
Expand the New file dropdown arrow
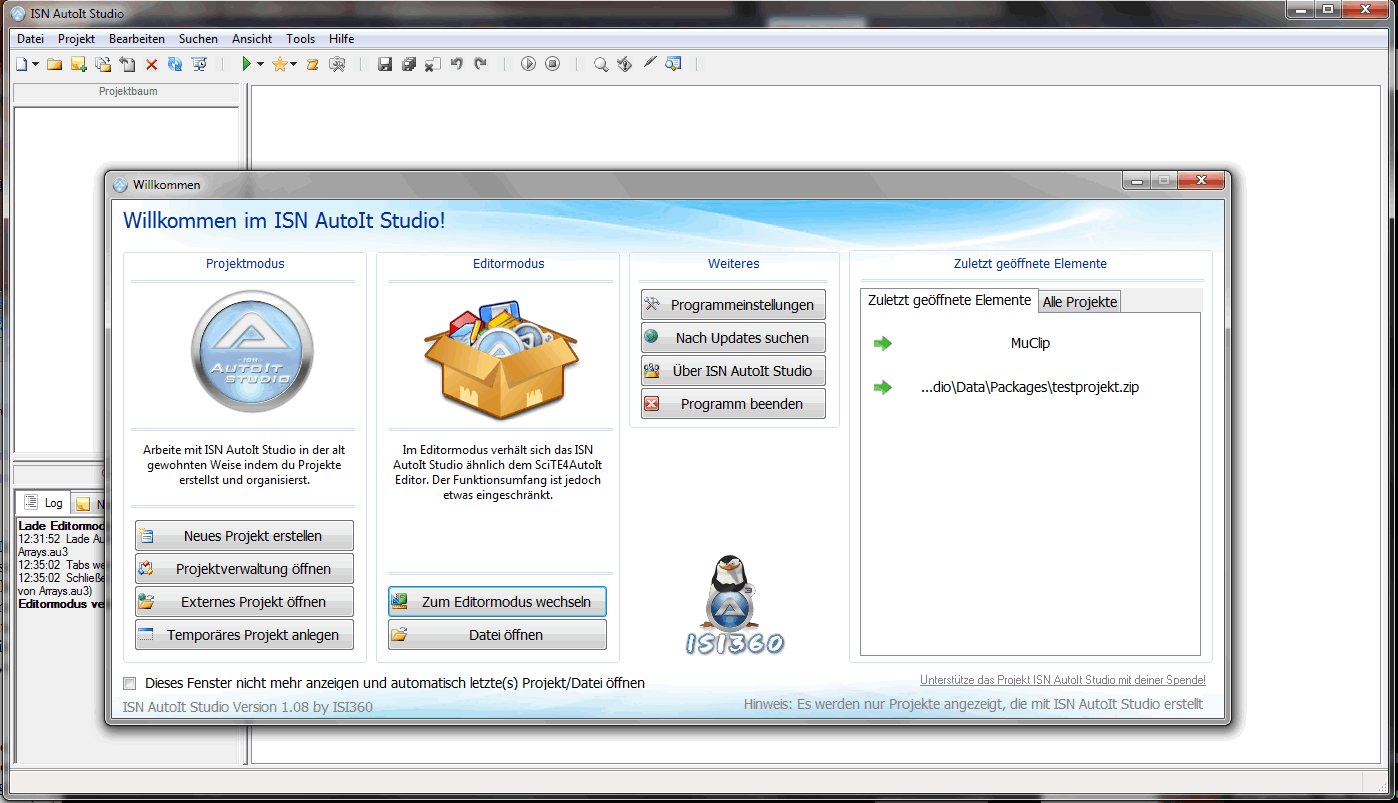point(36,64)
